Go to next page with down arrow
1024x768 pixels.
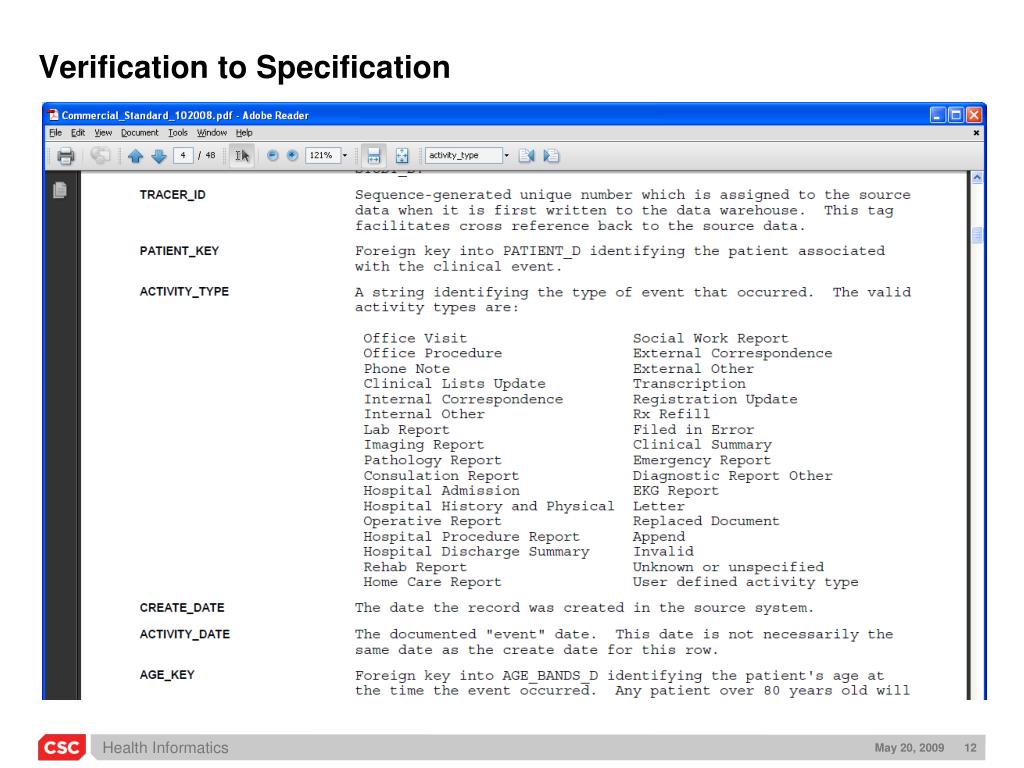pyautogui.click(x=159, y=156)
